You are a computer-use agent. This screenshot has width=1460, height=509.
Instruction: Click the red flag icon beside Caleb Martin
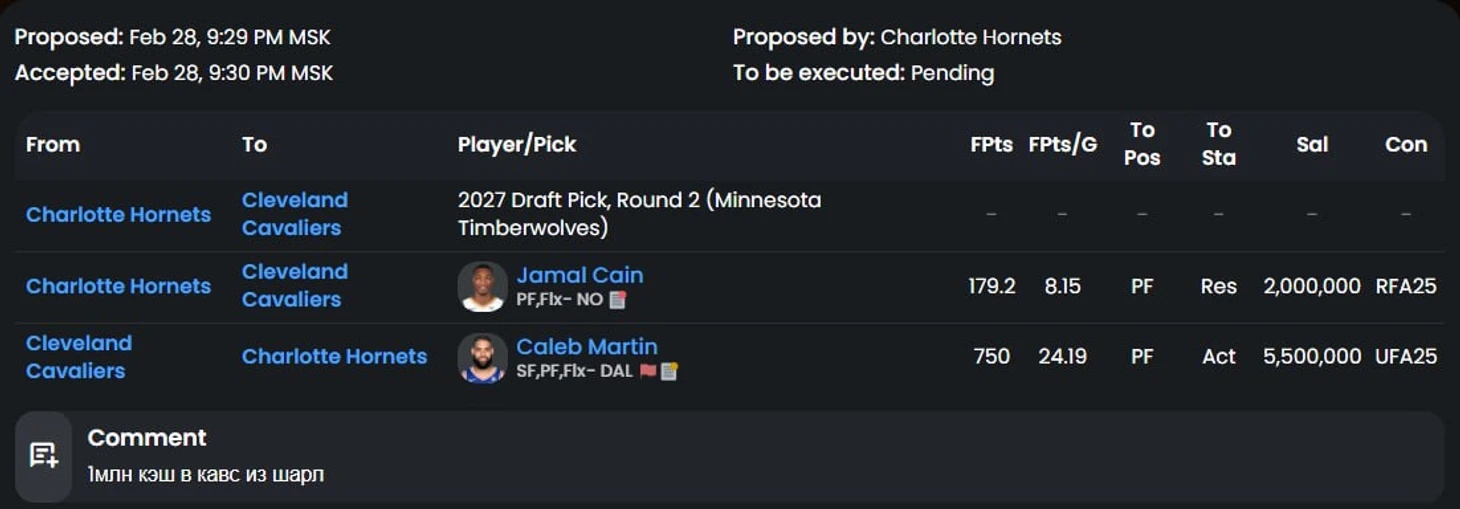(x=648, y=371)
